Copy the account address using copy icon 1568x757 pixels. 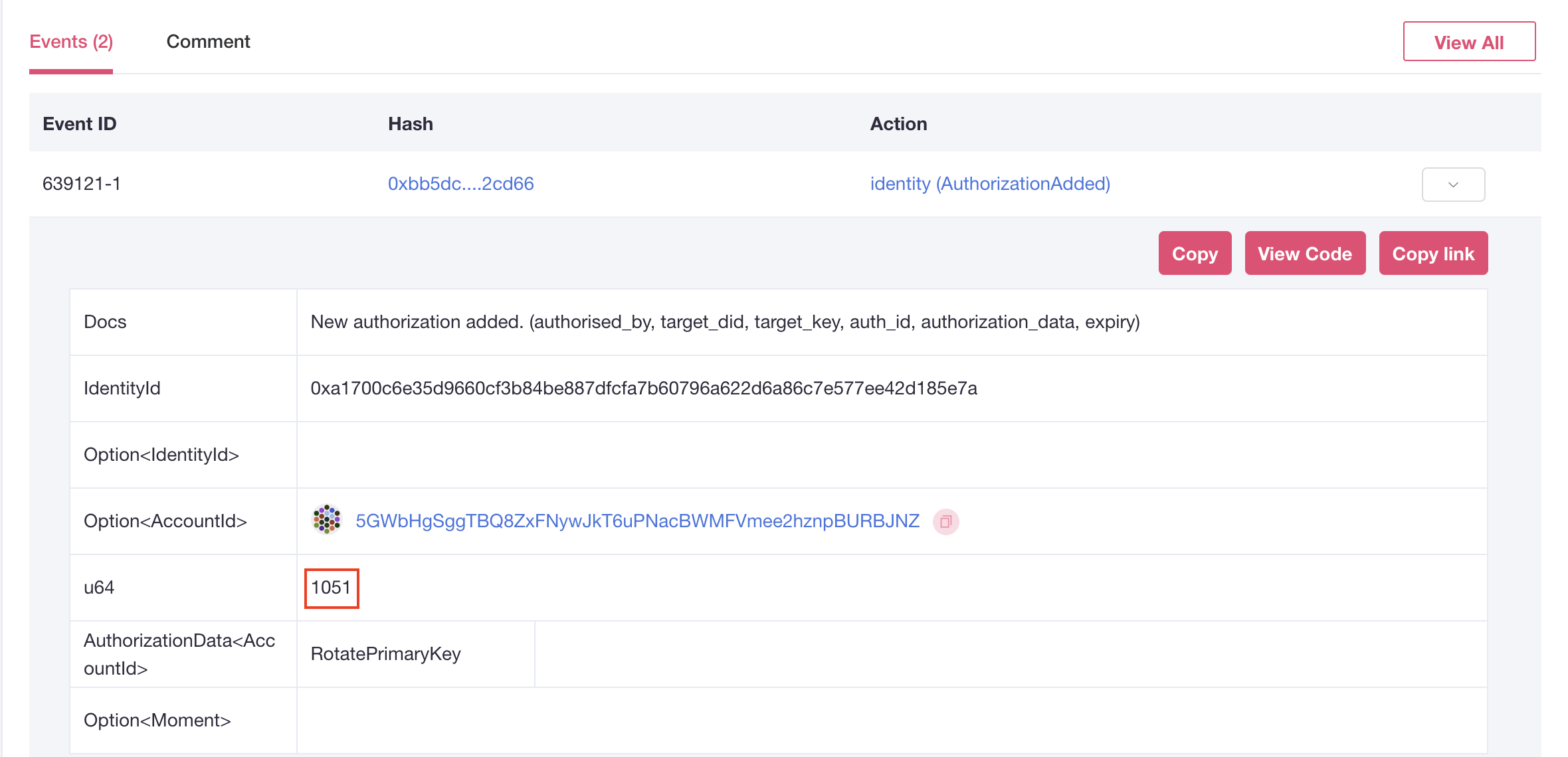pos(945,521)
